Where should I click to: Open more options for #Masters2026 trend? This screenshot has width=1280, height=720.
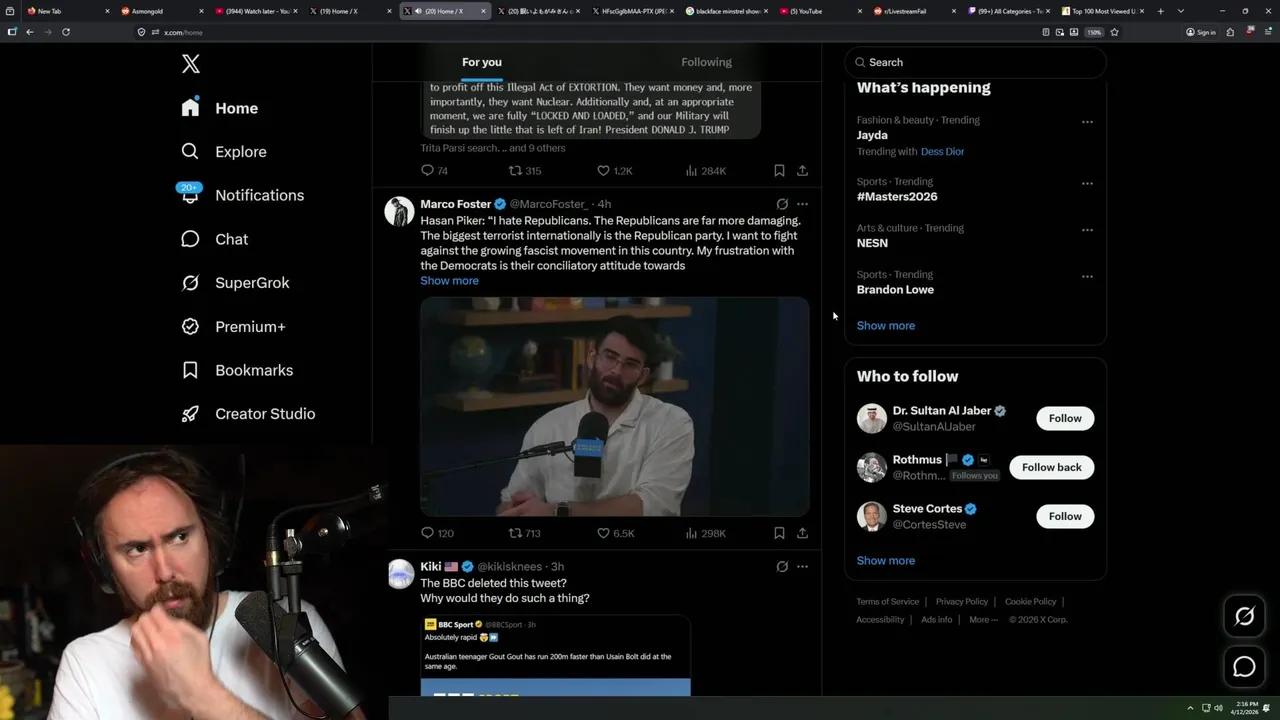[1087, 184]
